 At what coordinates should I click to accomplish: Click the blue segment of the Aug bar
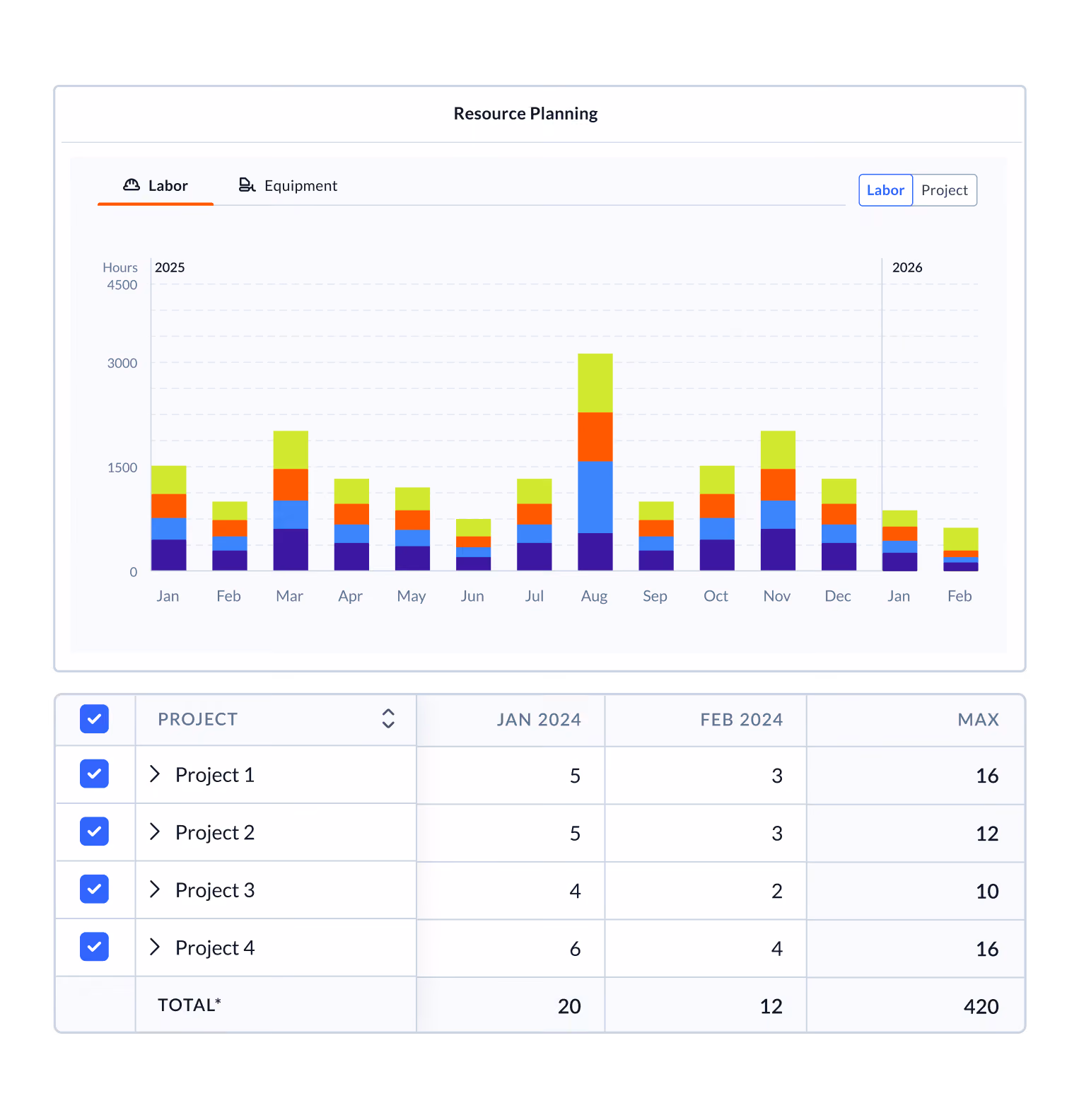point(595,497)
